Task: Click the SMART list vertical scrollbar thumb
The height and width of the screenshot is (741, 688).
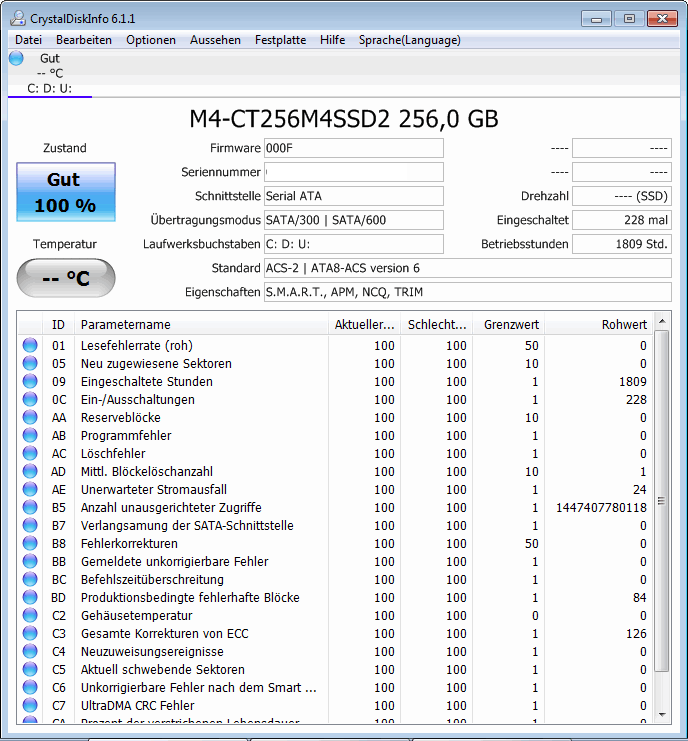Action: point(662,500)
